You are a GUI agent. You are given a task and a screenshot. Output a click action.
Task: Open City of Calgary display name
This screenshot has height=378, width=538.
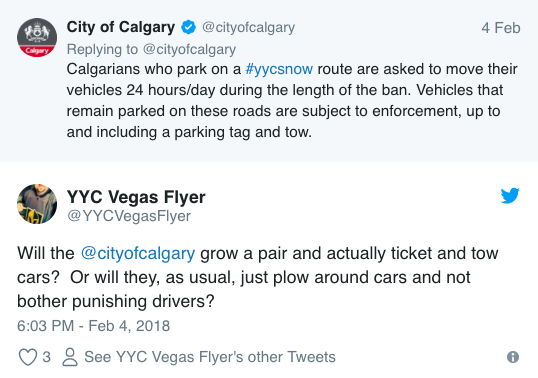pyautogui.click(x=121, y=27)
